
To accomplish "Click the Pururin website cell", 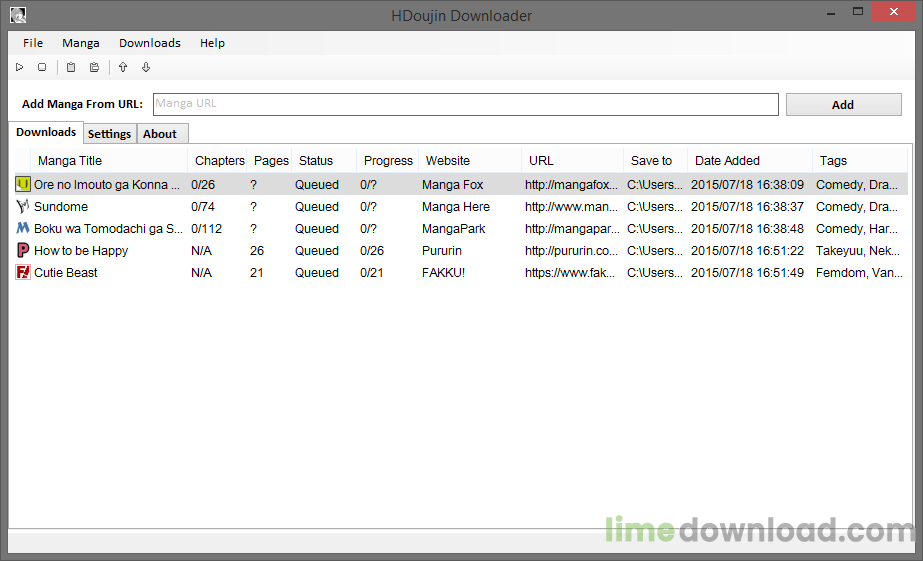I will pos(441,251).
